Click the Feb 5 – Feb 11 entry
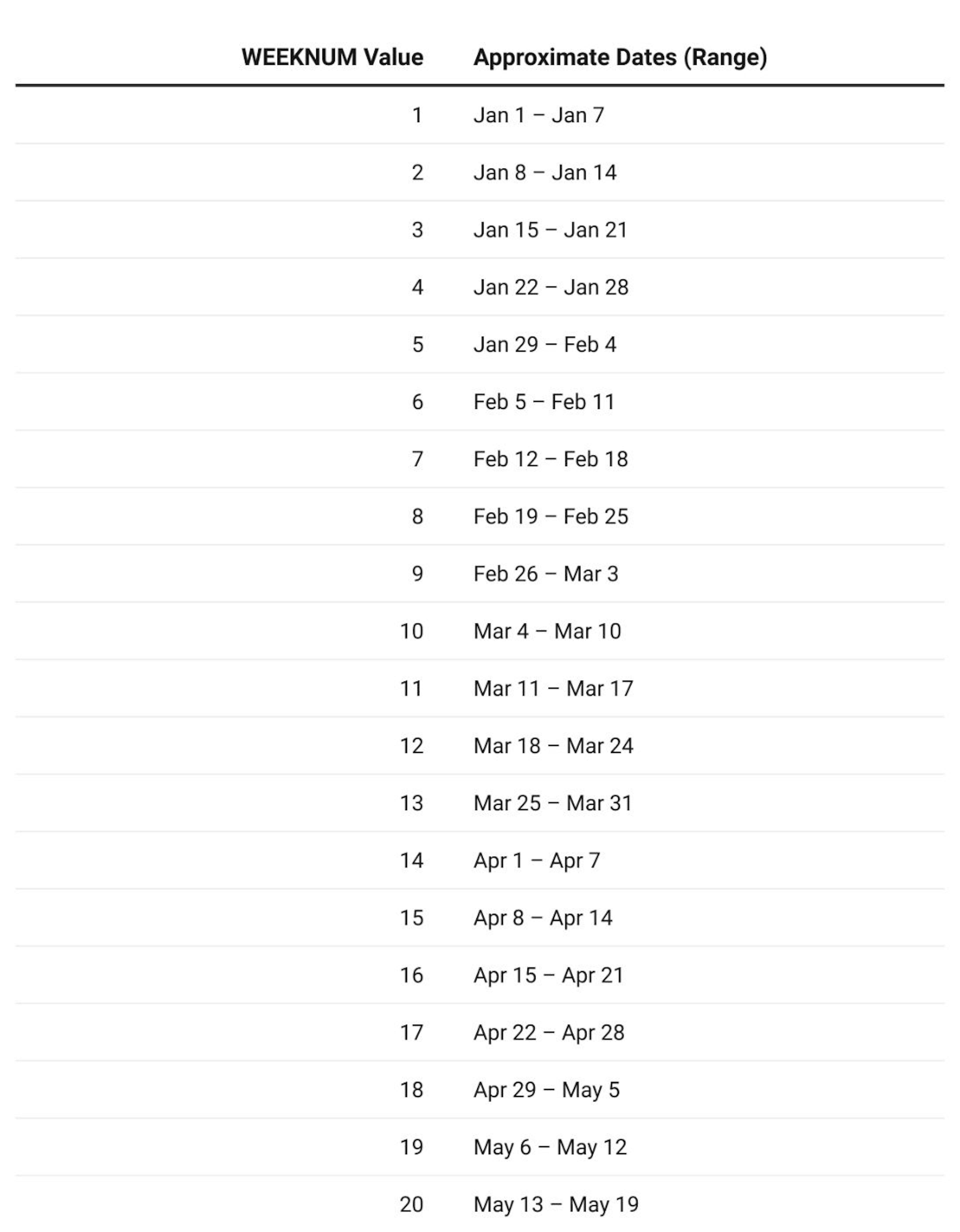This screenshot has width=960, height=1232. tap(544, 402)
